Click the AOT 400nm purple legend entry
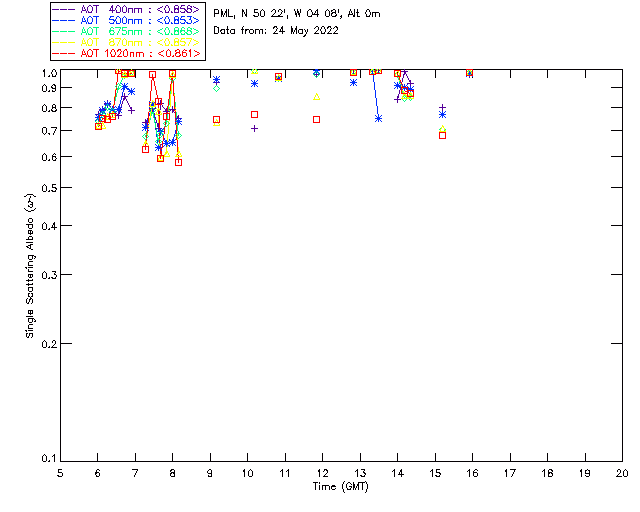Image resolution: width=640 pixels, height=512 pixels. tap(126, 9)
